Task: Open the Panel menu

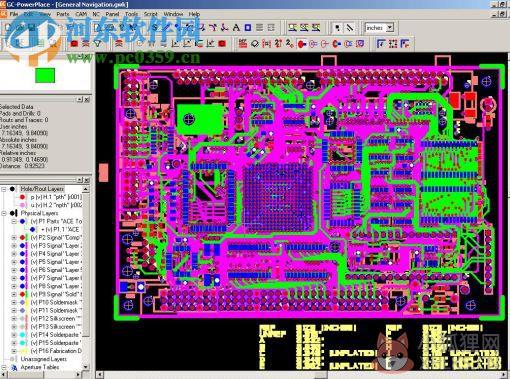Action: click(112, 14)
